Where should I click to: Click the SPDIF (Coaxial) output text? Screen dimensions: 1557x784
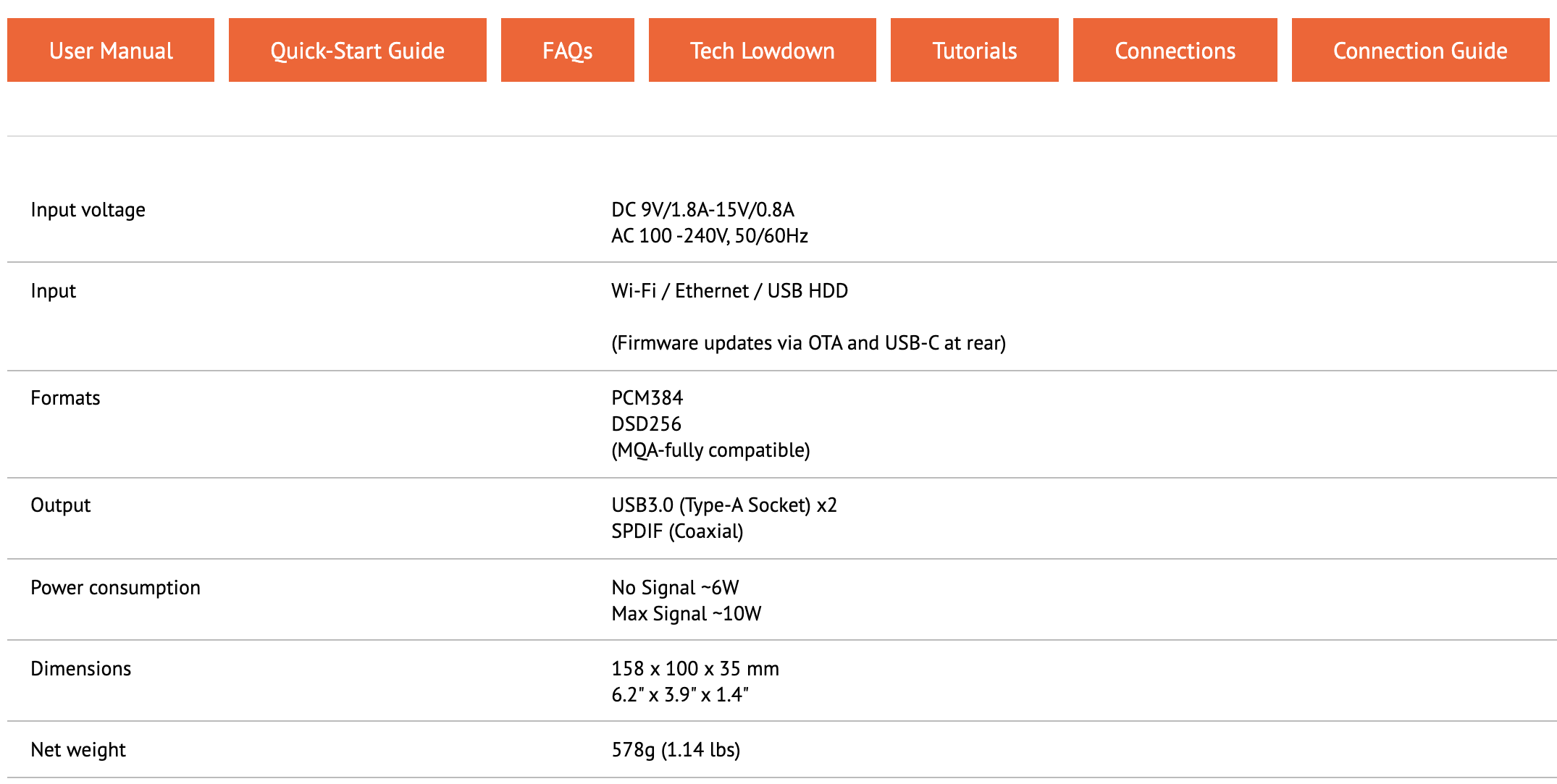tap(678, 531)
